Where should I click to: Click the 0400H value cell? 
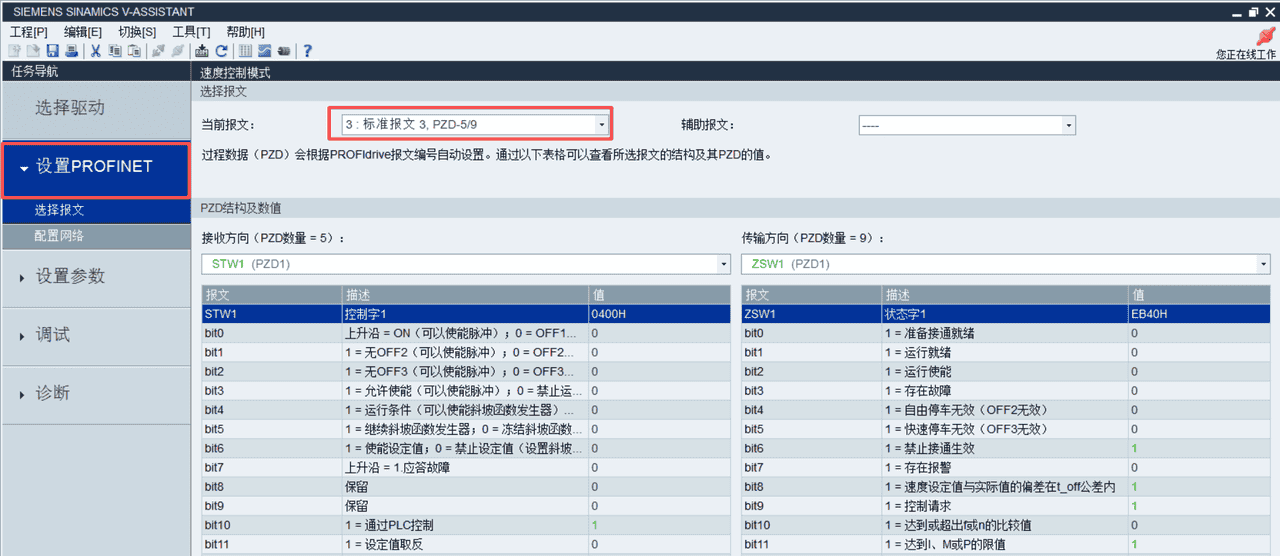(659, 314)
